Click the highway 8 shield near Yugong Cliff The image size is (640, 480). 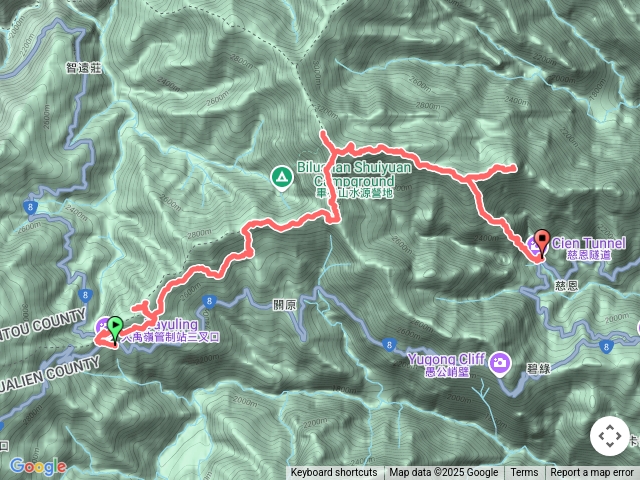[x=389, y=345]
